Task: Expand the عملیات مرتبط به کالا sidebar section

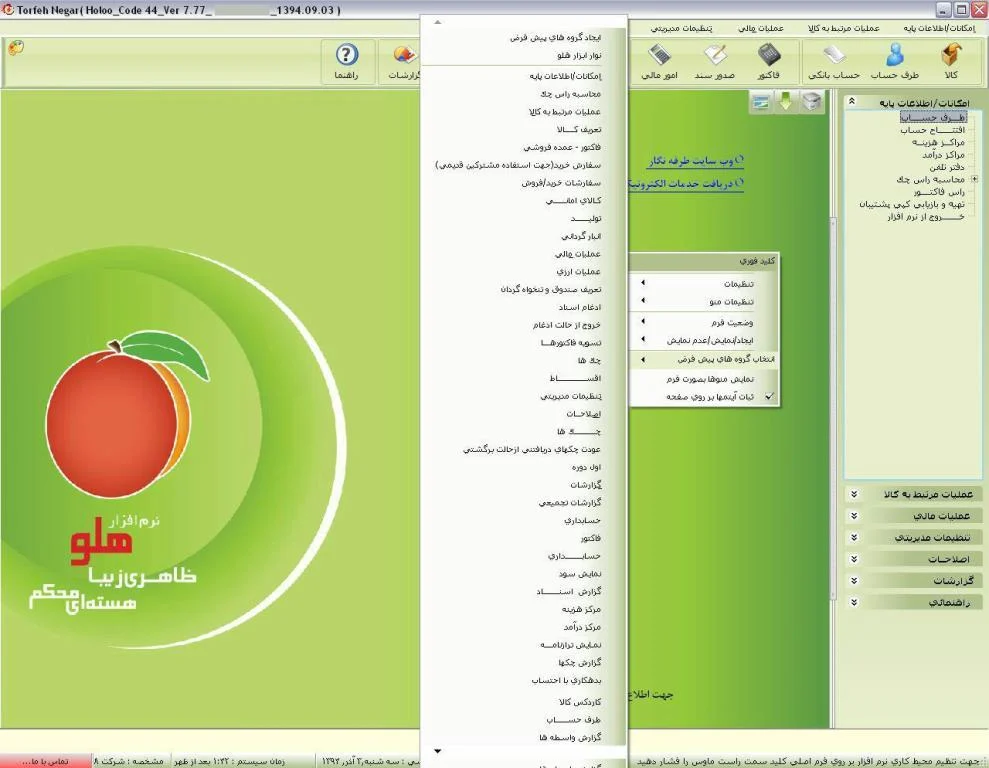Action: point(854,494)
